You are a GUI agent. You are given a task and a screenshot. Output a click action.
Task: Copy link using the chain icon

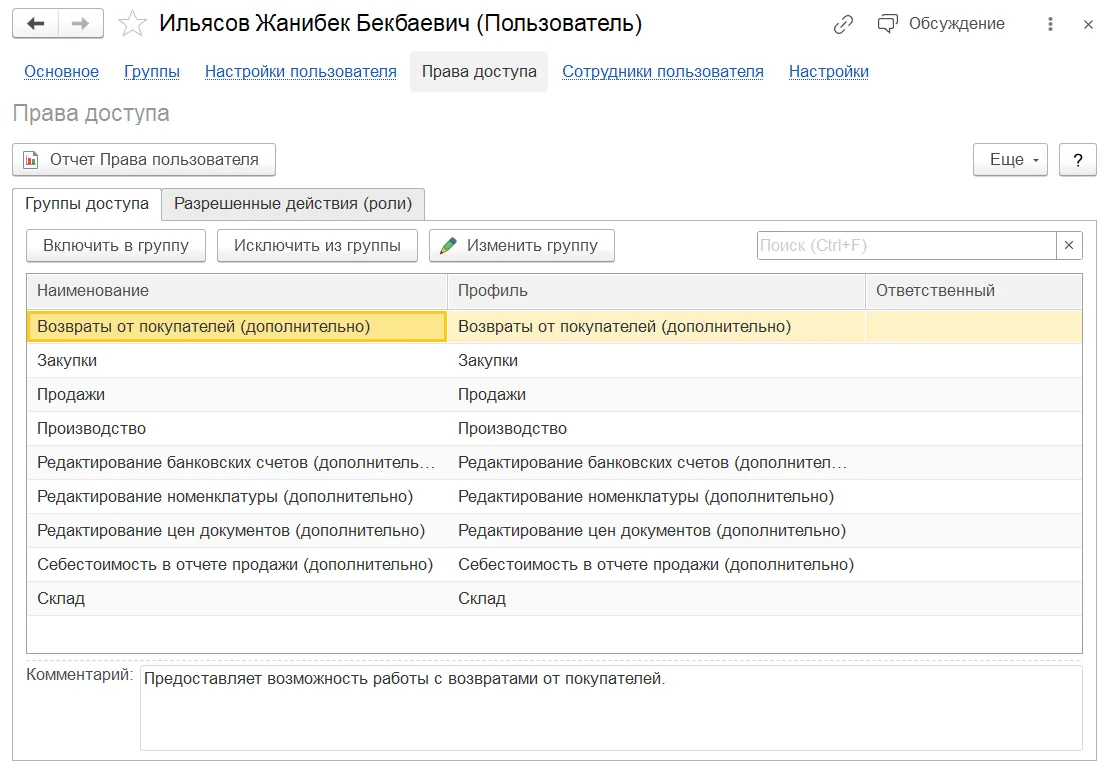tap(843, 25)
